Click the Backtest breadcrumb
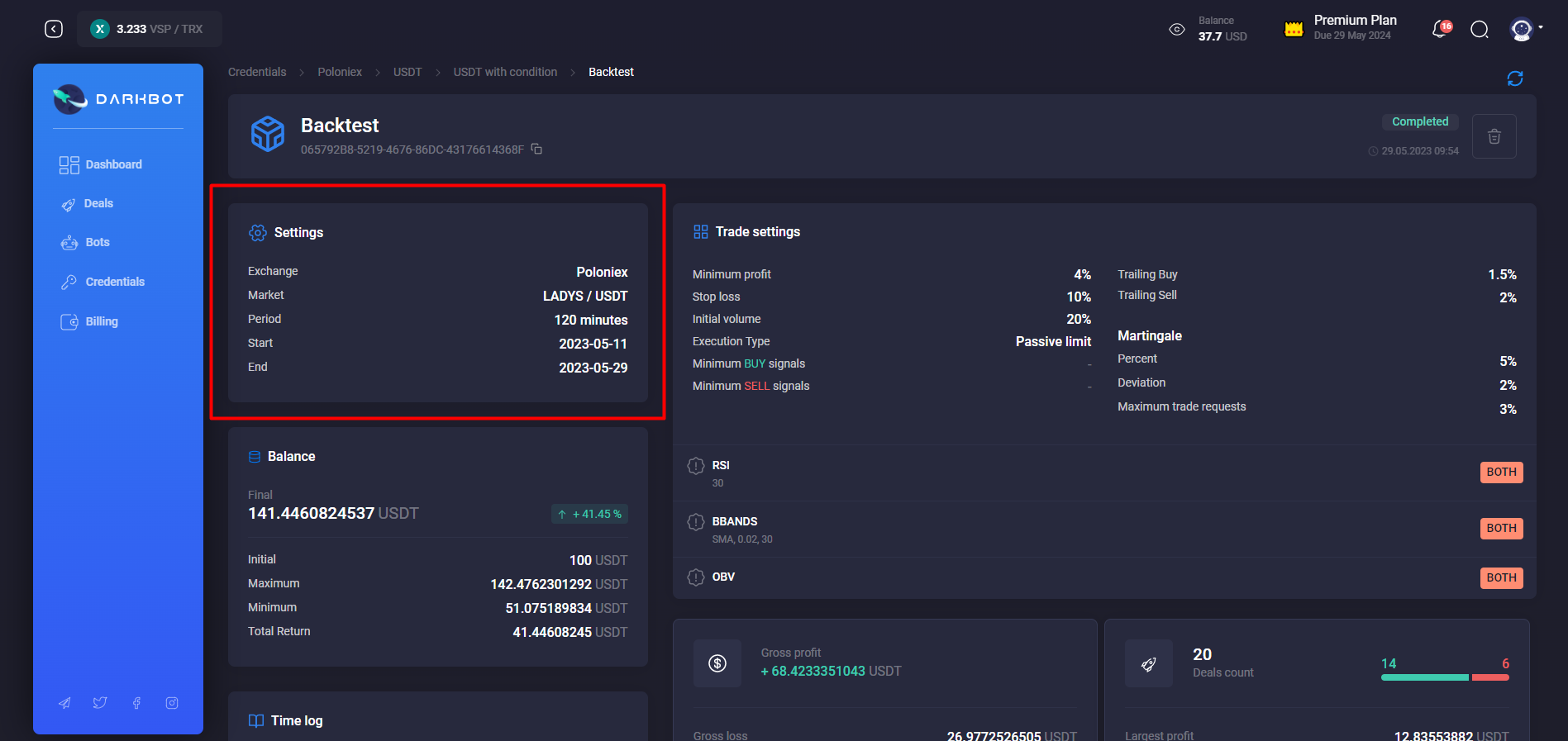Image resolution: width=1568 pixels, height=741 pixels. tap(611, 72)
